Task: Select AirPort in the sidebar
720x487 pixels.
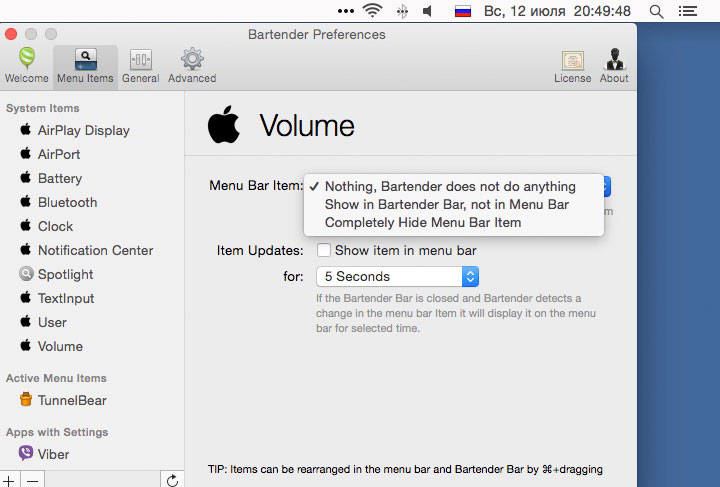Action: coord(50,154)
